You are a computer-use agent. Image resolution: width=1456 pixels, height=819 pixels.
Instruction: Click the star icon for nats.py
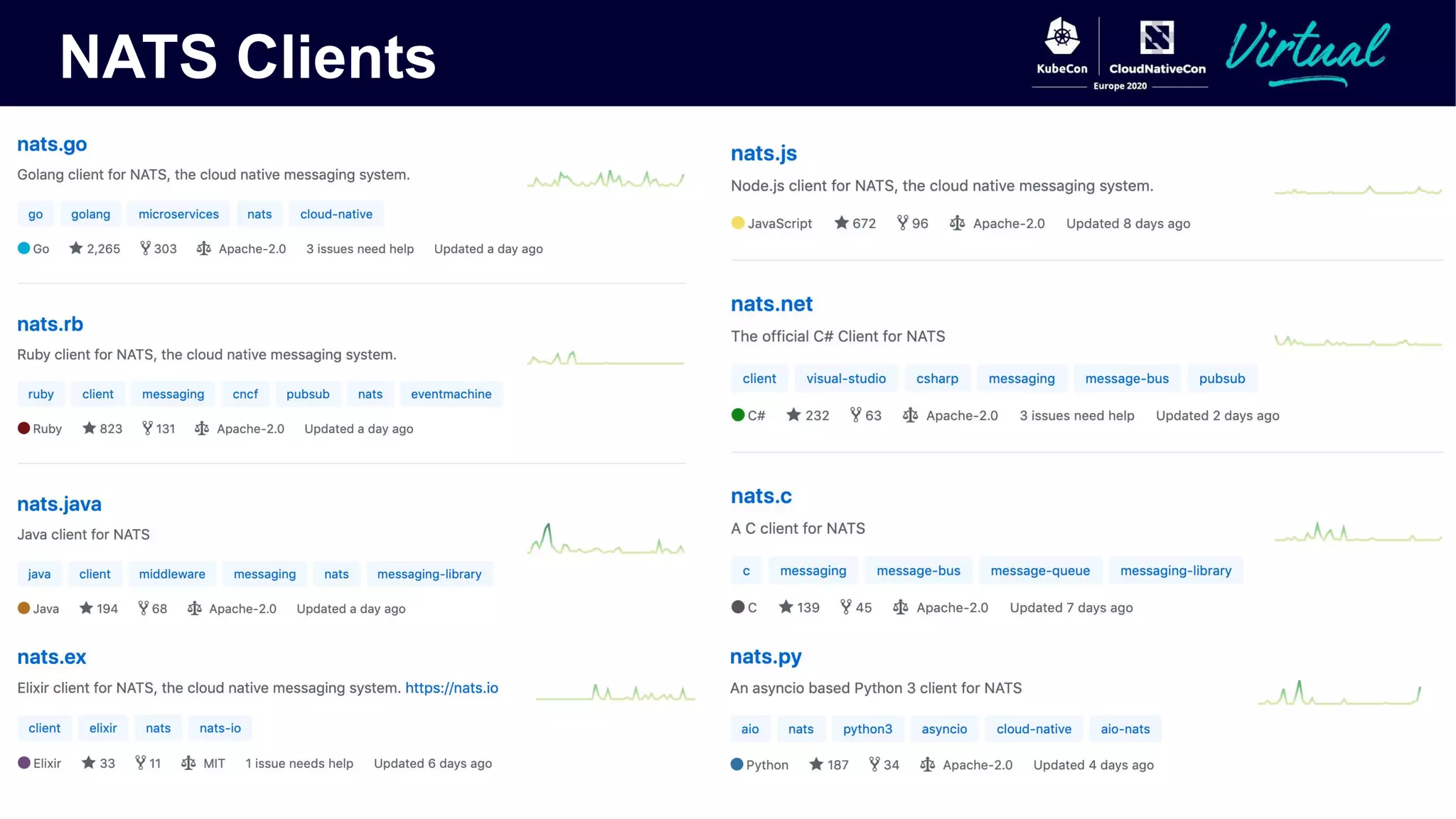point(816,764)
